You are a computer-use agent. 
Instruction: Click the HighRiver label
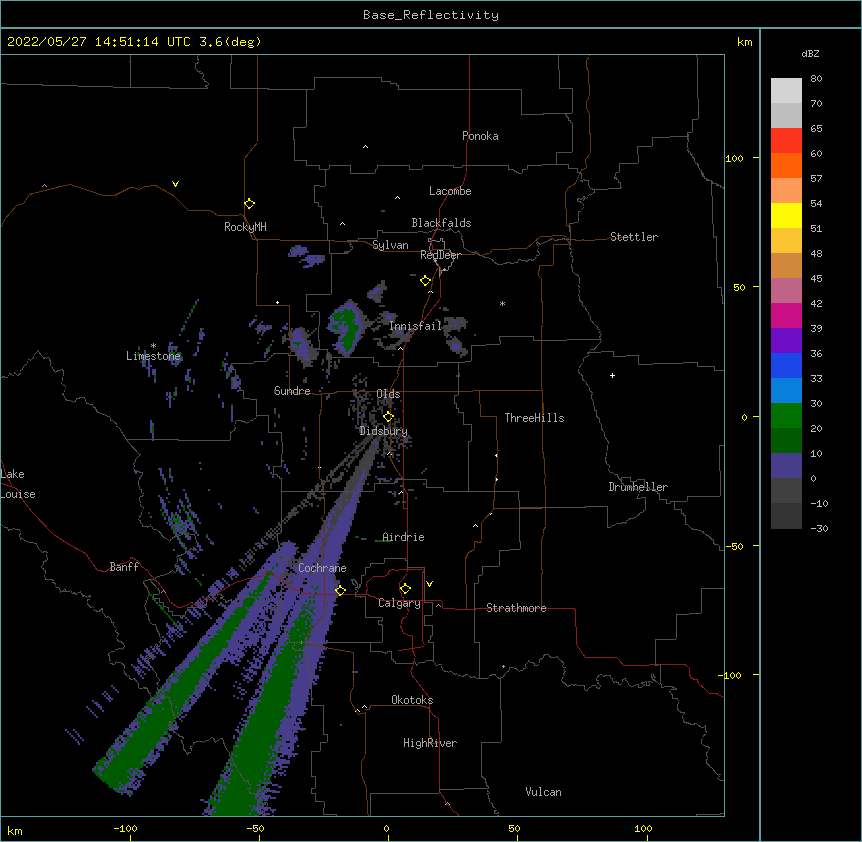[430, 743]
